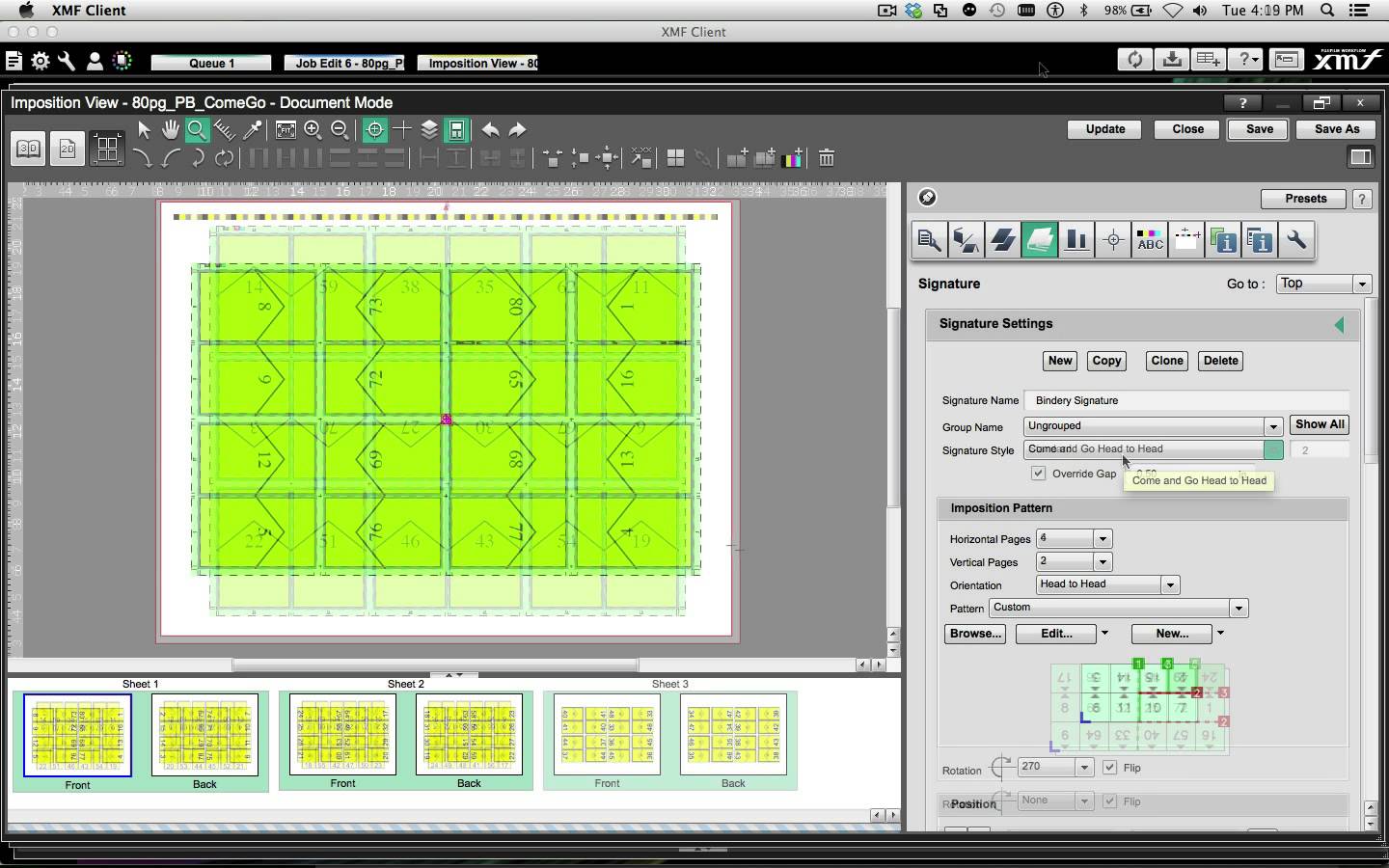This screenshot has width=1389, height=868.
Task: Click the undo arrow icon
Action: 490,129
